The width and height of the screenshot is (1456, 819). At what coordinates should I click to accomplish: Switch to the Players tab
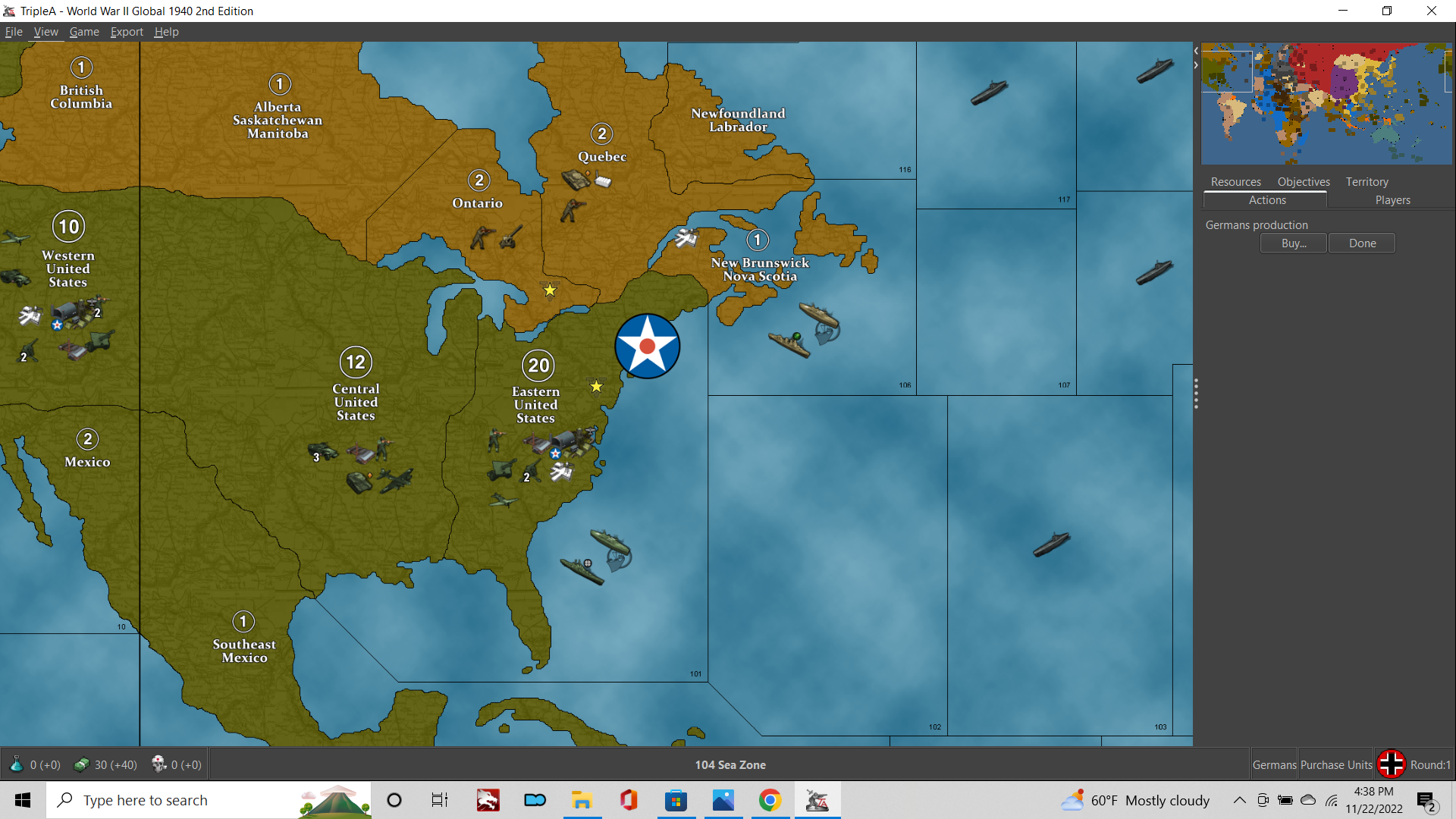[x=1392, y=199]
